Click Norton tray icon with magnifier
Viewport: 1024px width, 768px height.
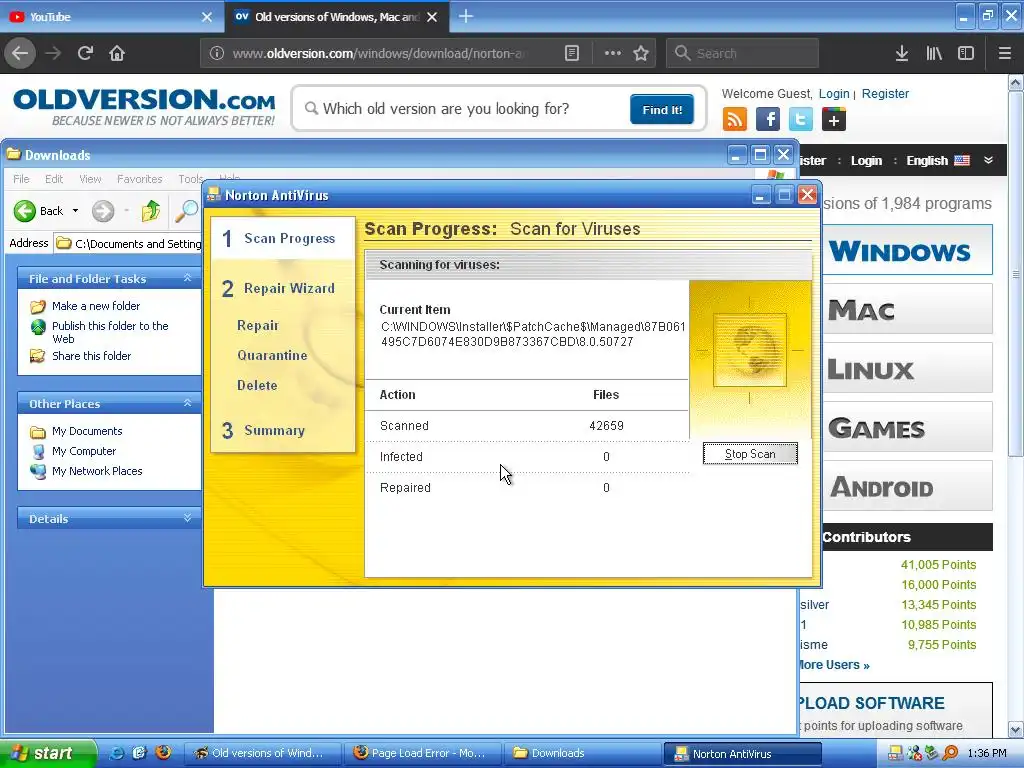950,753
